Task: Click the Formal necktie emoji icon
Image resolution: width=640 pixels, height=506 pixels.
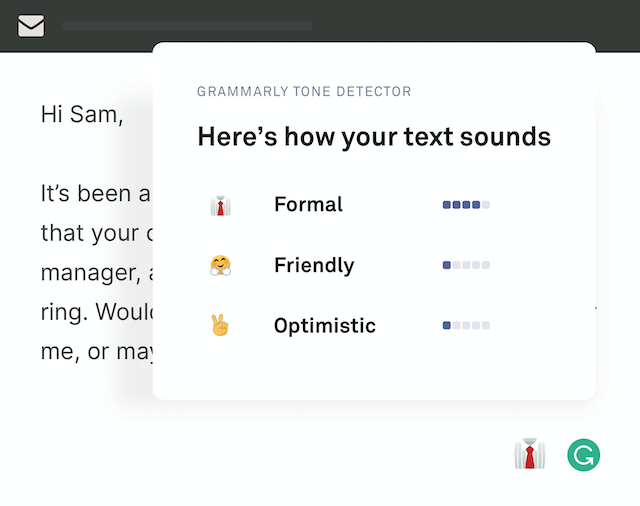Action: [x=220, y=205]
